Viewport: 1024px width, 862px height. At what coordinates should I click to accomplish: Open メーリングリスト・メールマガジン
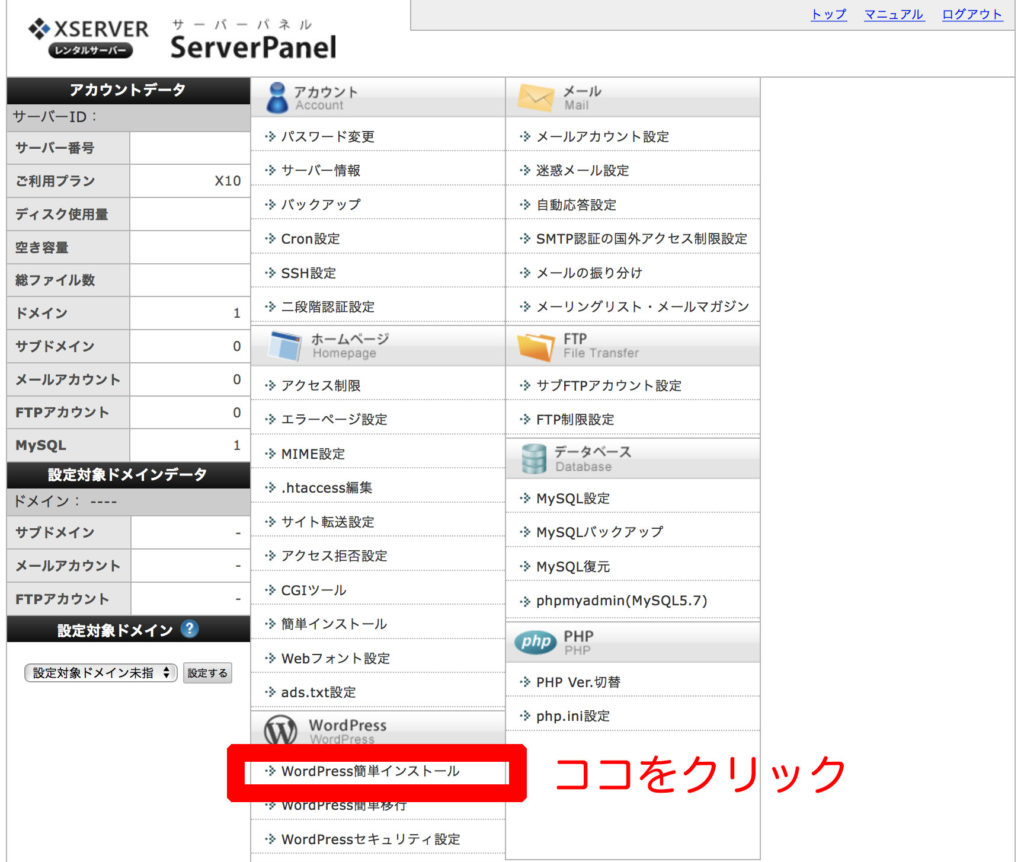click(x=642, y=307)
